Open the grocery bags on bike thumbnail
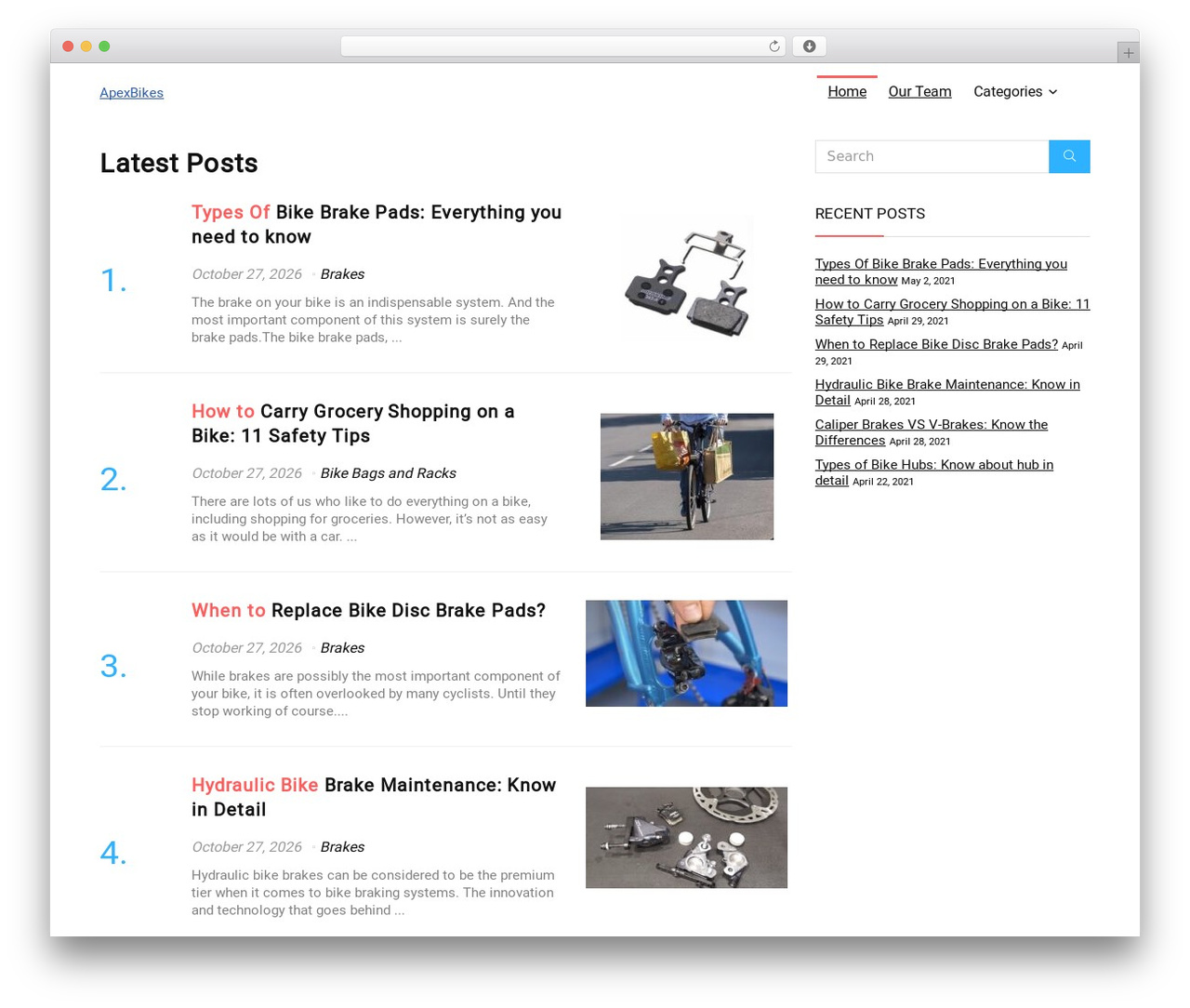This screenshot has height=1008, width=1190. tap(687, 476)
